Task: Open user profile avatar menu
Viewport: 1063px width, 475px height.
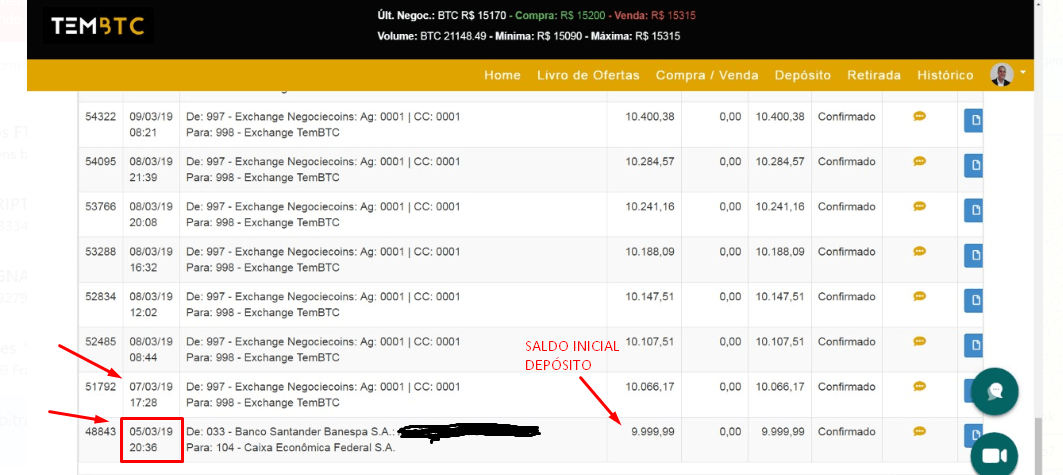Action: [x=1007, y=75]
